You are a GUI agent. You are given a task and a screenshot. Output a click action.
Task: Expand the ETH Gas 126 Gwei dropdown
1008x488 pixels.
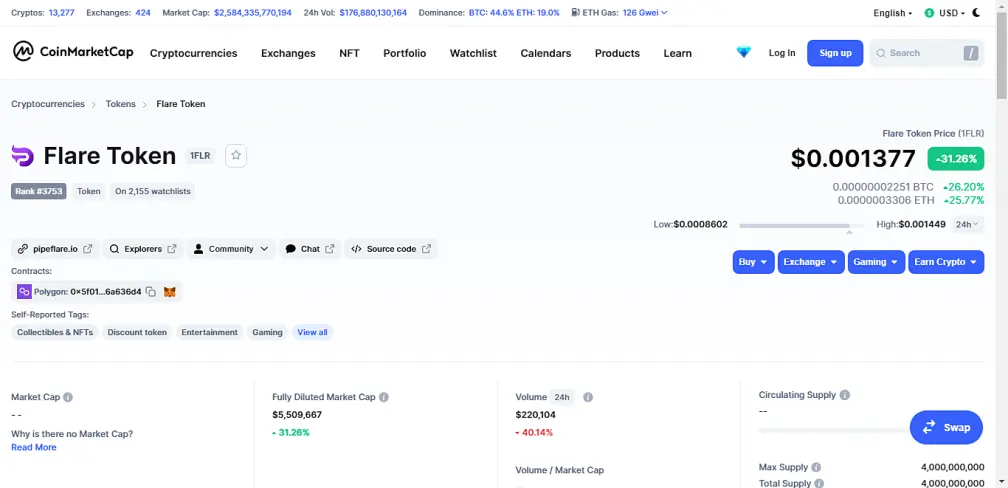[645, 12]
